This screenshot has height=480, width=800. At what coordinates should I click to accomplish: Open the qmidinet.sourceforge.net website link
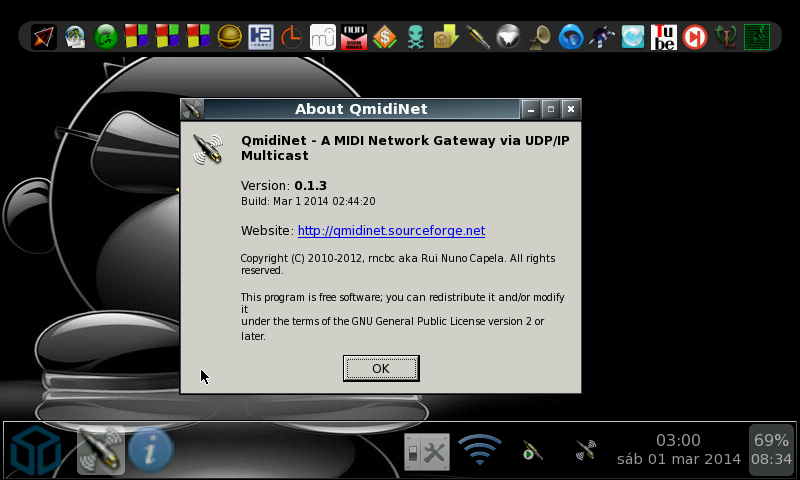(391, 231)
